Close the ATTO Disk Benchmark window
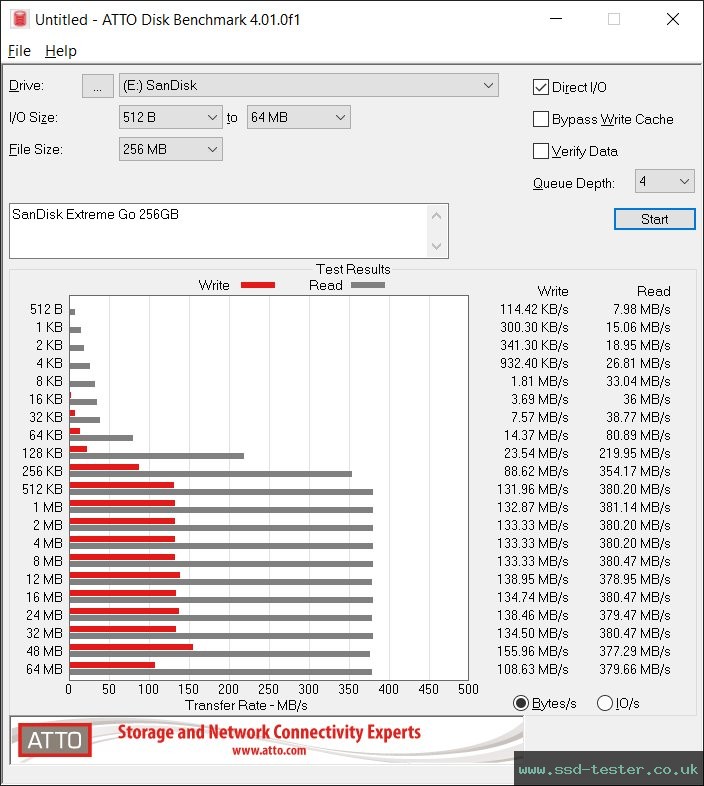This screenshot has height=786, width=704. (673, 19)
